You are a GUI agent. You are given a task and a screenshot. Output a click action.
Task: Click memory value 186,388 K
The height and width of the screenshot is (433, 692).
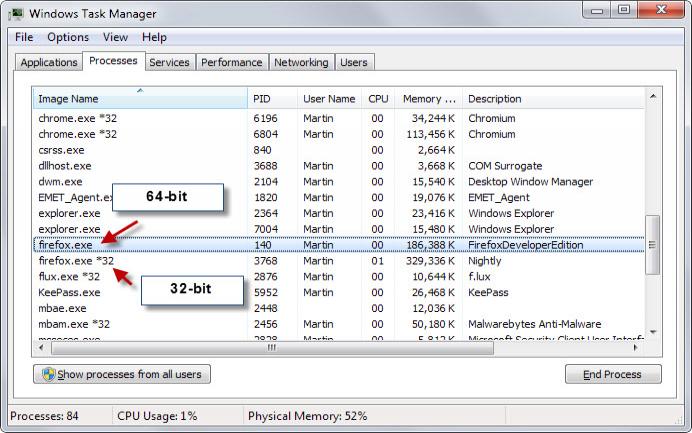(x=430, y=245)
